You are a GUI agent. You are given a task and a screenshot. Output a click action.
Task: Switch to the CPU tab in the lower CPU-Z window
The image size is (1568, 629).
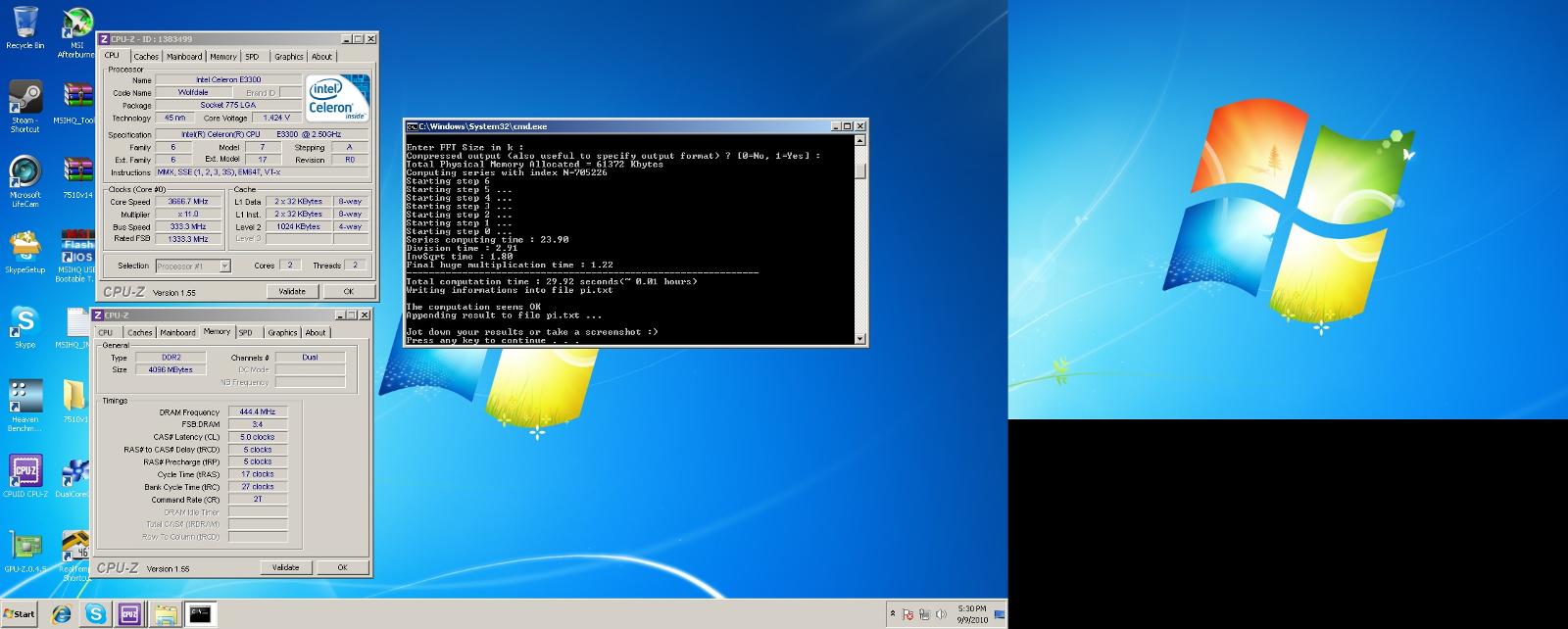106,333
